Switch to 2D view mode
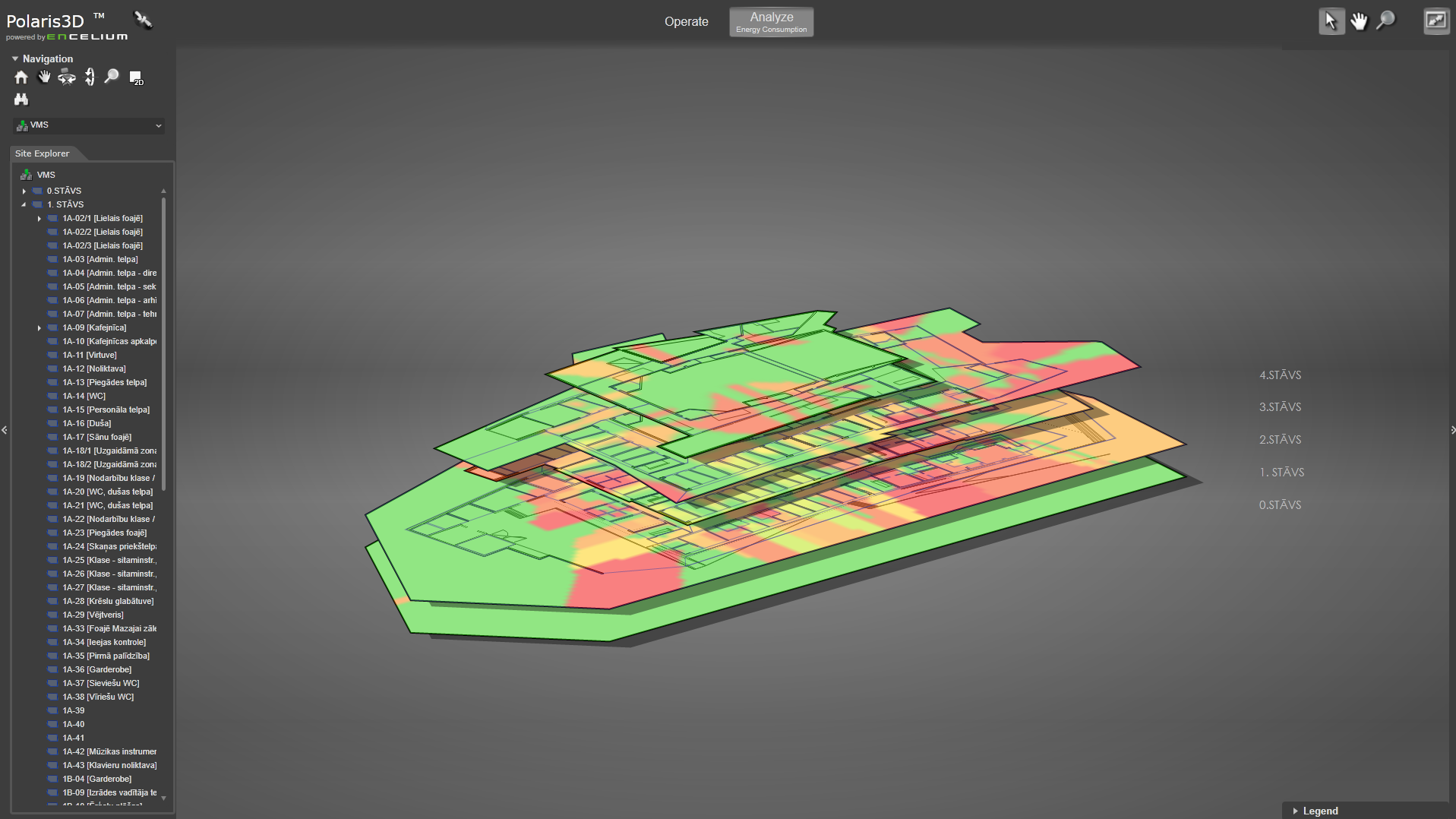The width and height of the screenshot is (1456, 819). click(x=136, y=78)
